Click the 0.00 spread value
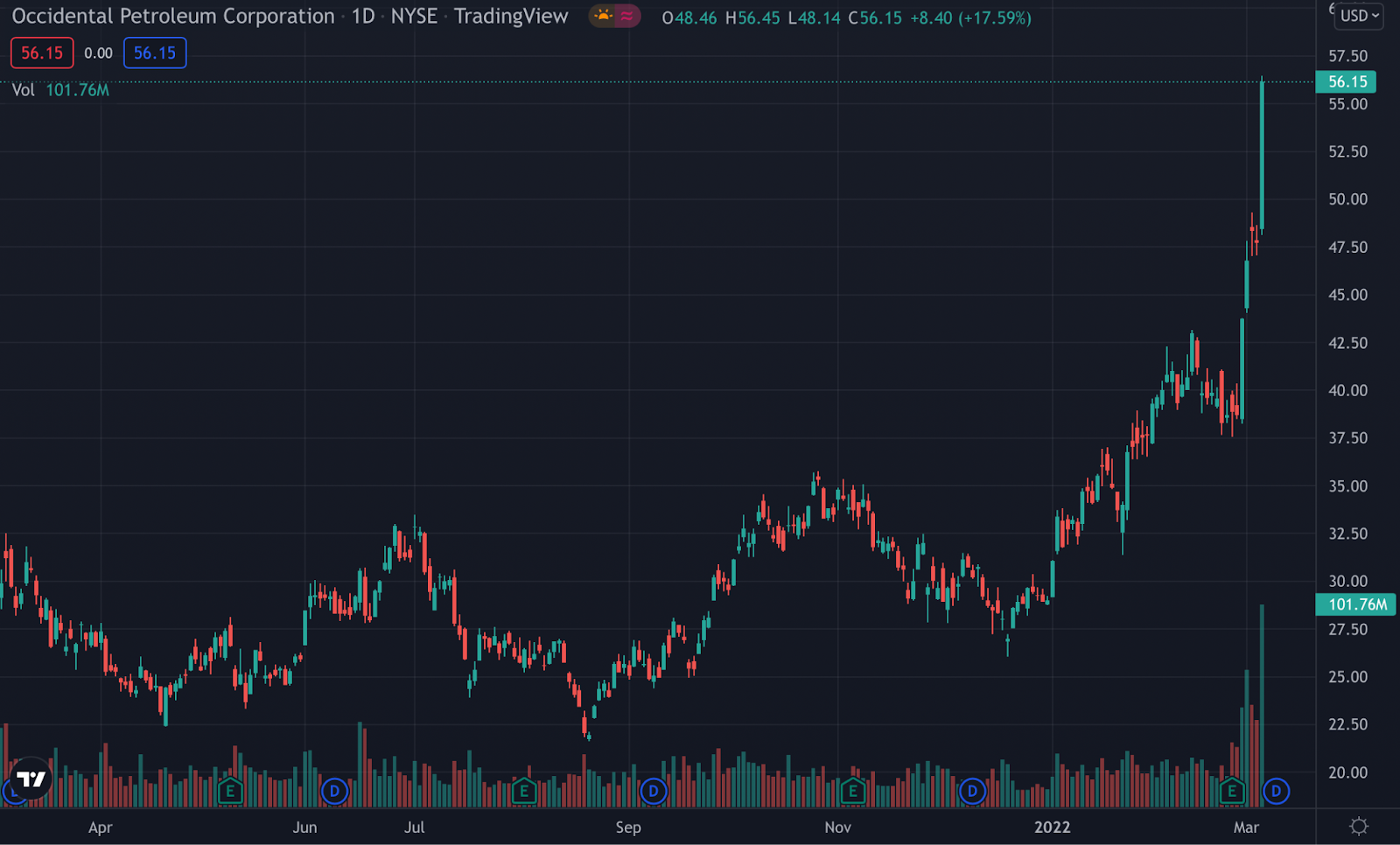The width and height of the screenshot is (1400, 845). 99,53
